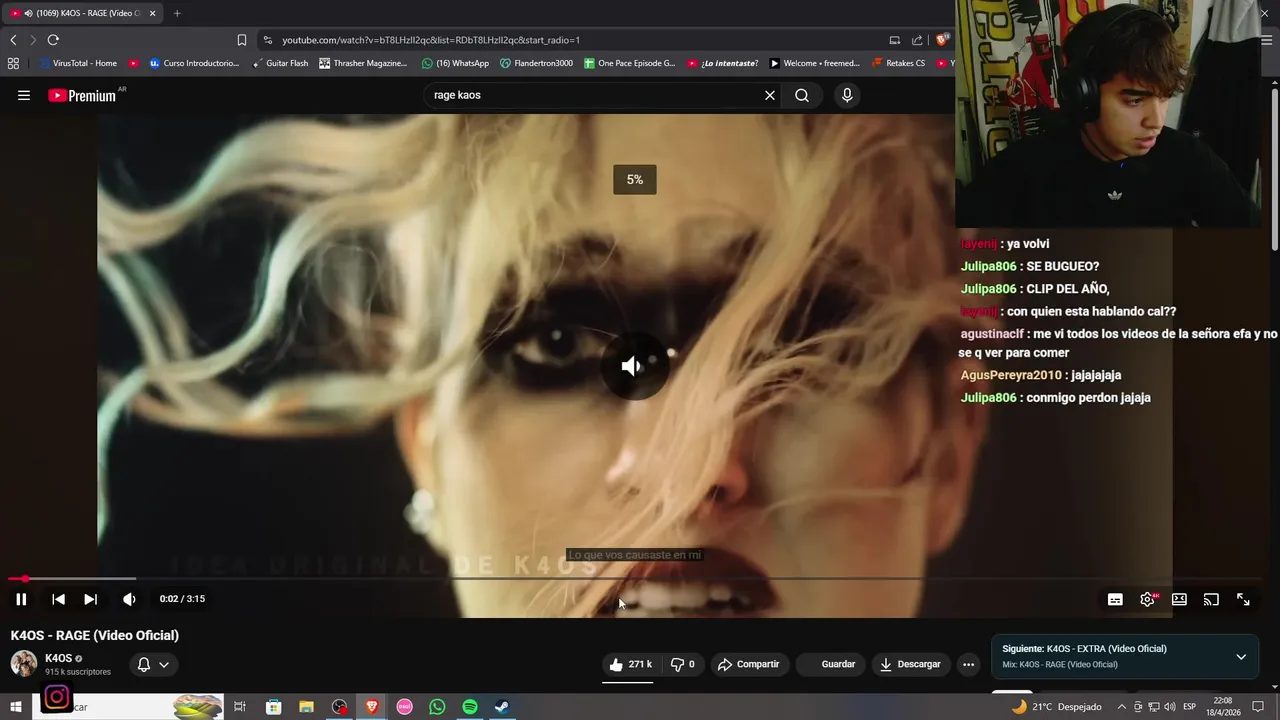Image resolution: width=1280 pixels, height=720 pixels.
Task: Open Windows Start menu
Action: pos(15,707)
